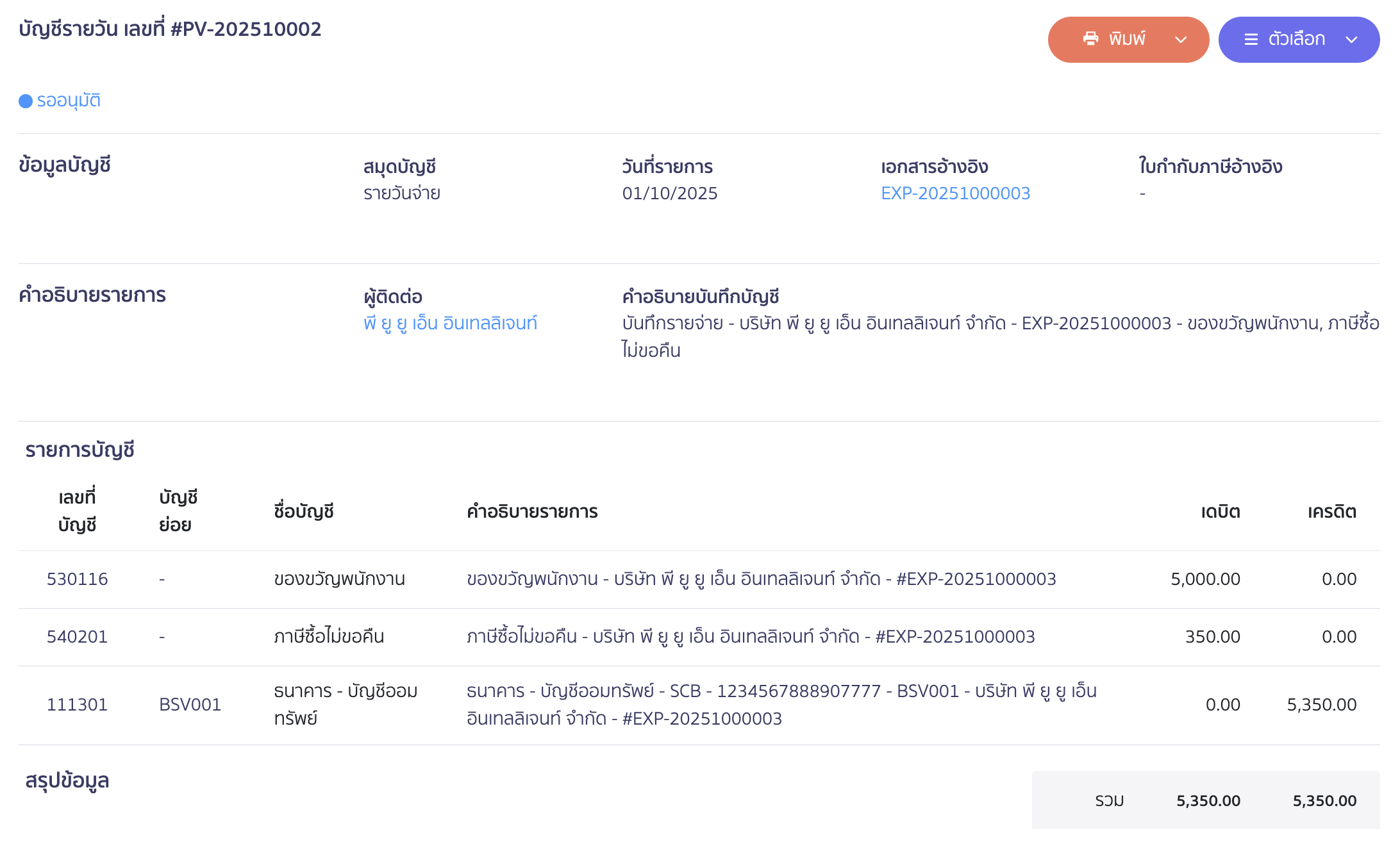Viewport: 1400px width, 856px height.
Task: Select account number 530116 row
Action: [x=77, y=579]
